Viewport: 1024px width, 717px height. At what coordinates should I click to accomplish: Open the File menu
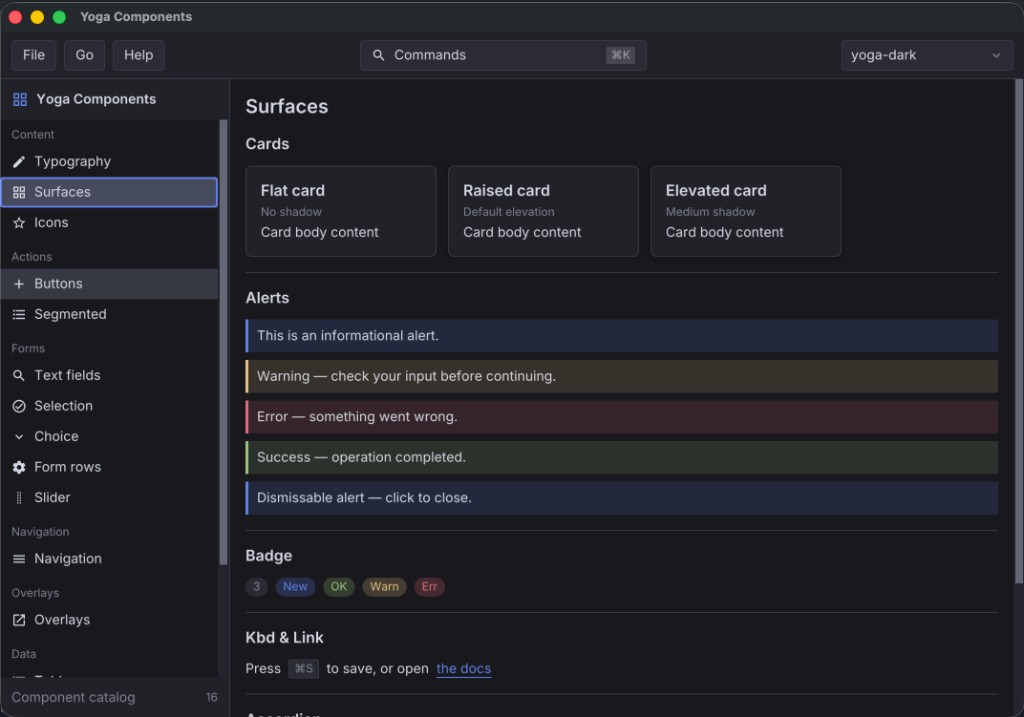tap(33, 56)
